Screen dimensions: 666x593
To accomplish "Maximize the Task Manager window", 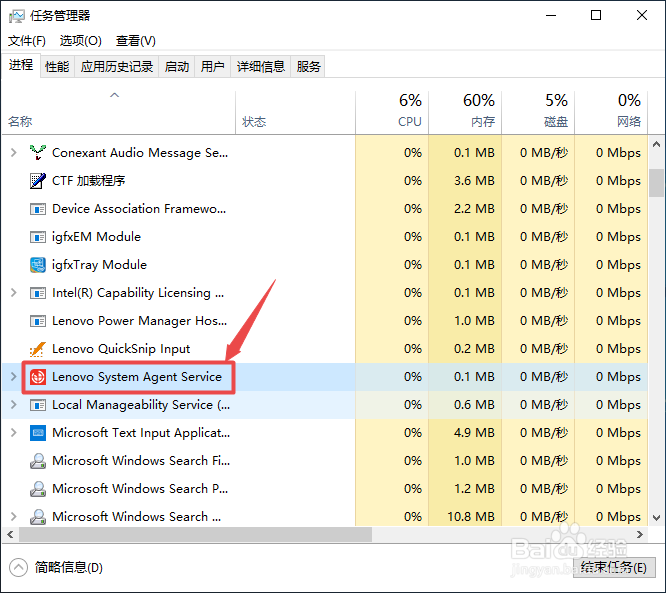I will 596,16.
